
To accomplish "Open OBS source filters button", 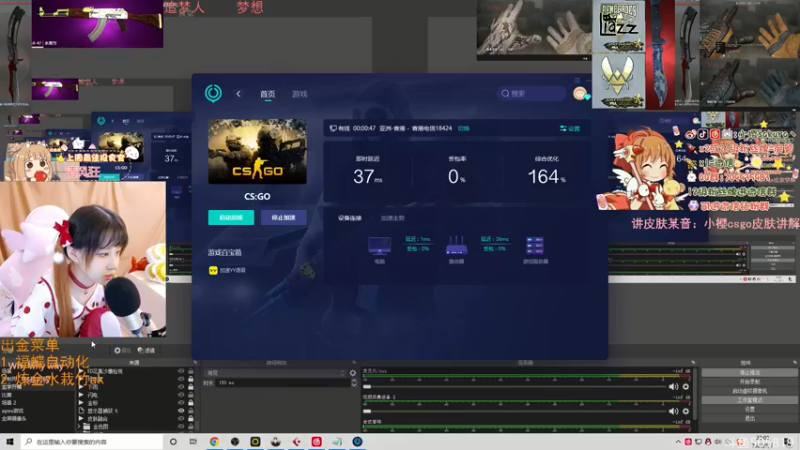I will pos(146,351).
